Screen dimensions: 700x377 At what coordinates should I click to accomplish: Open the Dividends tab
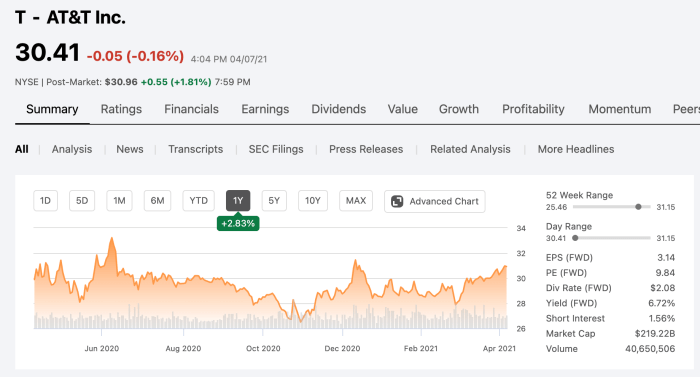[339, 109]
